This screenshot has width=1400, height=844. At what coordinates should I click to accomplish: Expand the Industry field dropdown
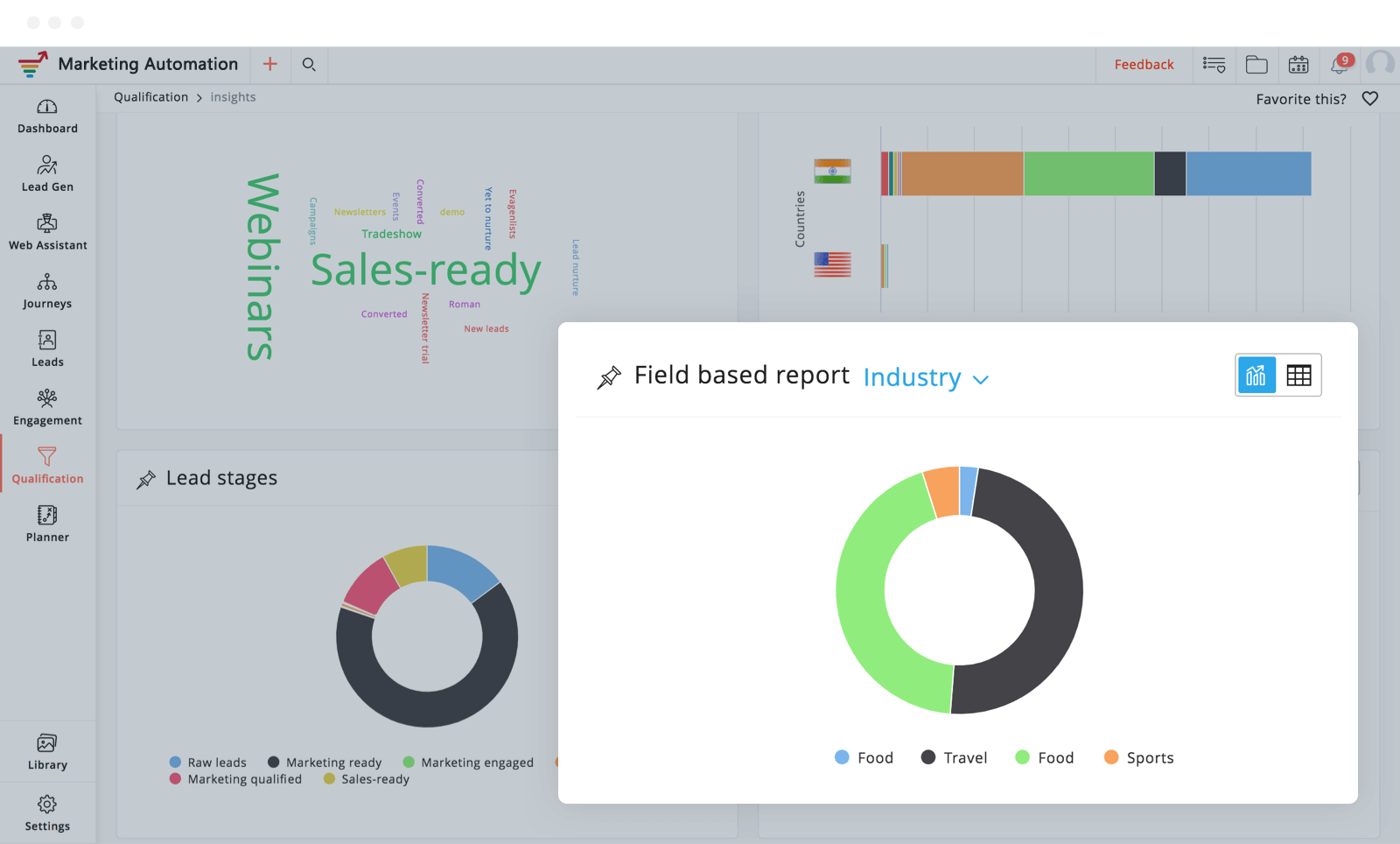[926, 377]
